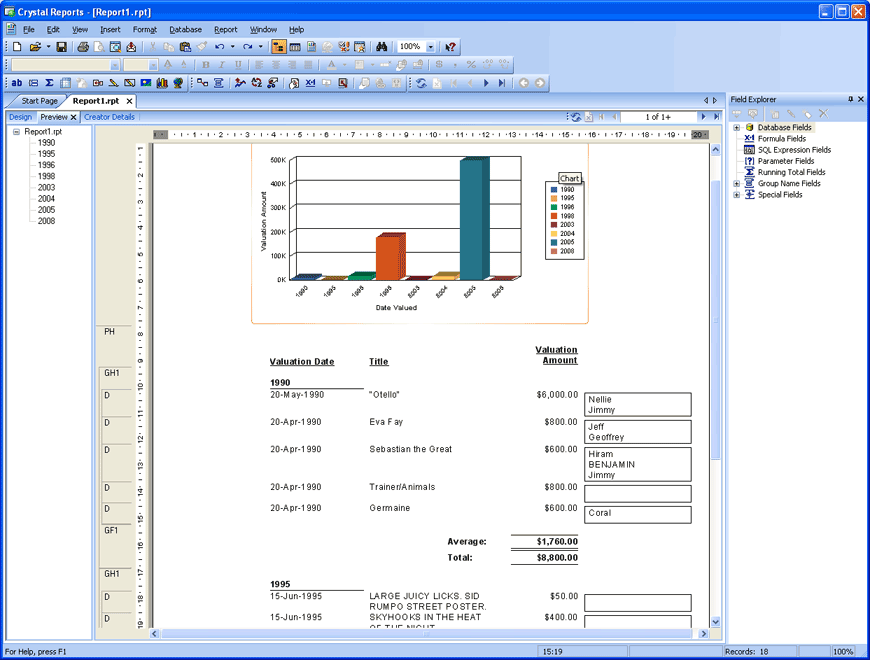This screenshot has height=660, width=870.
Task: Insert a chart into the report
Action: (163, 83)
